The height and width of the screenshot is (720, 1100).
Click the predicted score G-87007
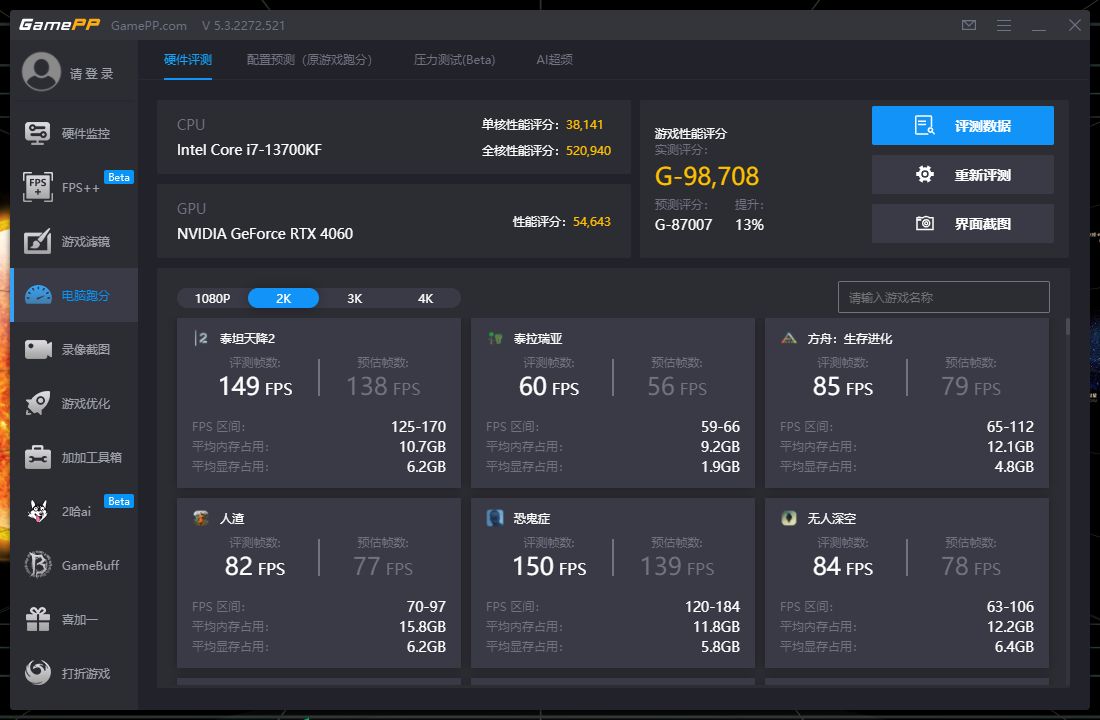tap(683, 225)
